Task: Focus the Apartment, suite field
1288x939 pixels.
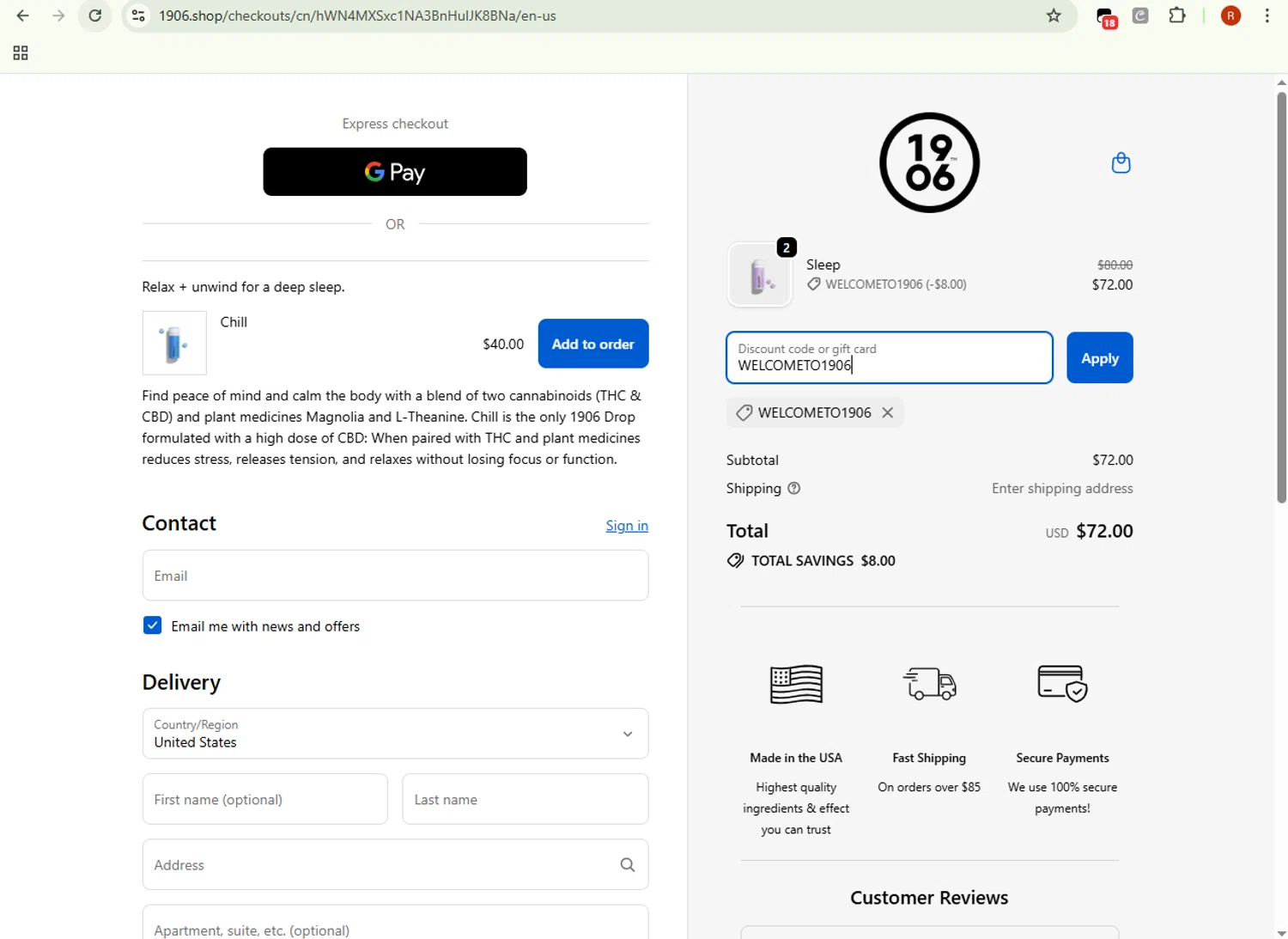Action: [395, 924]
